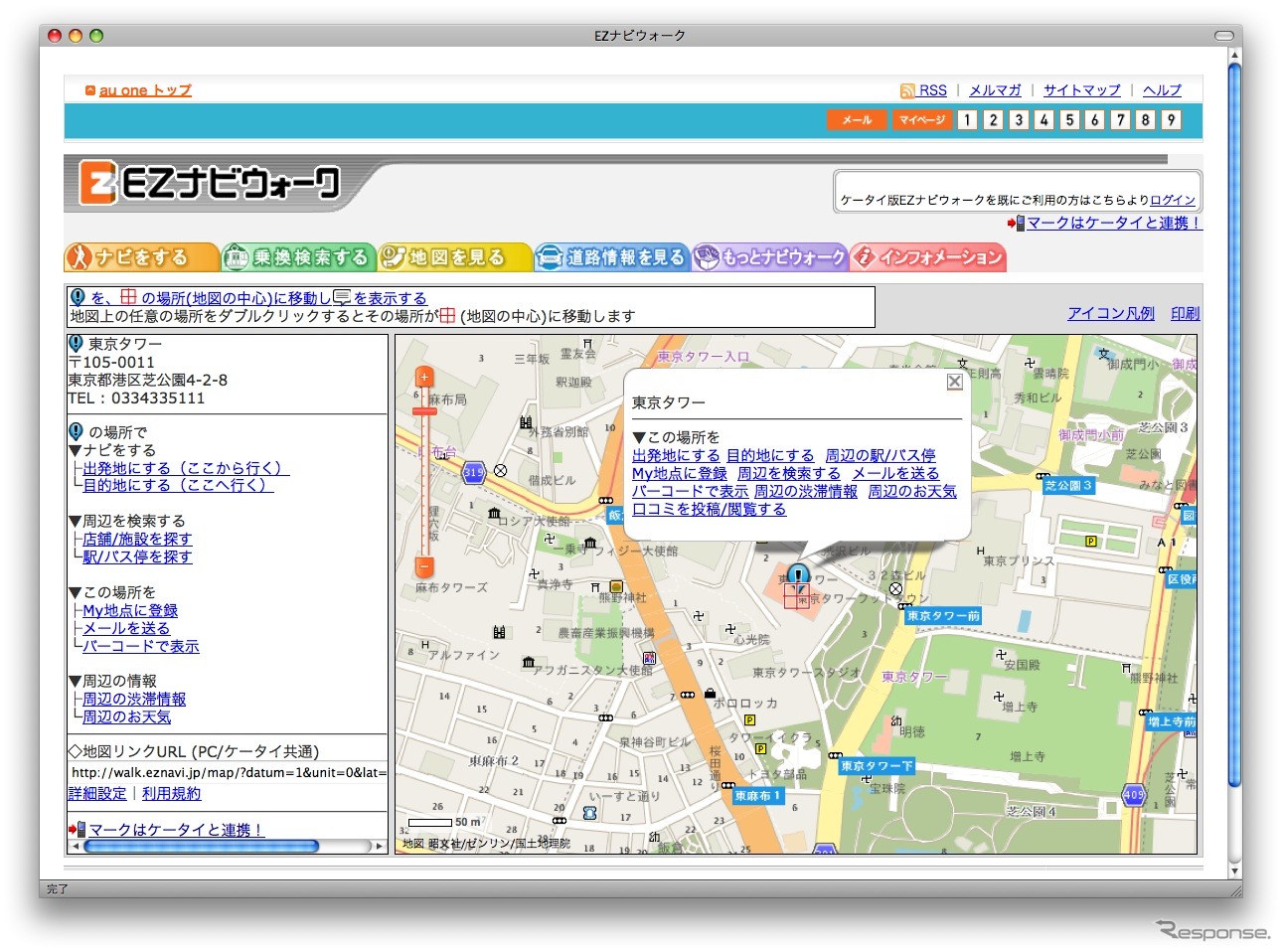The height and width of the screenshot is (952, 1282).
Task: Click the 地図リンクURL text field
Action: coord(228,772)
